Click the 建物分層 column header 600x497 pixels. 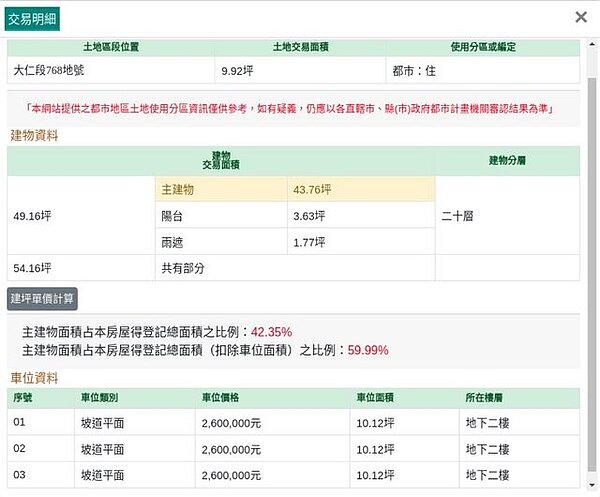[507, 161]
